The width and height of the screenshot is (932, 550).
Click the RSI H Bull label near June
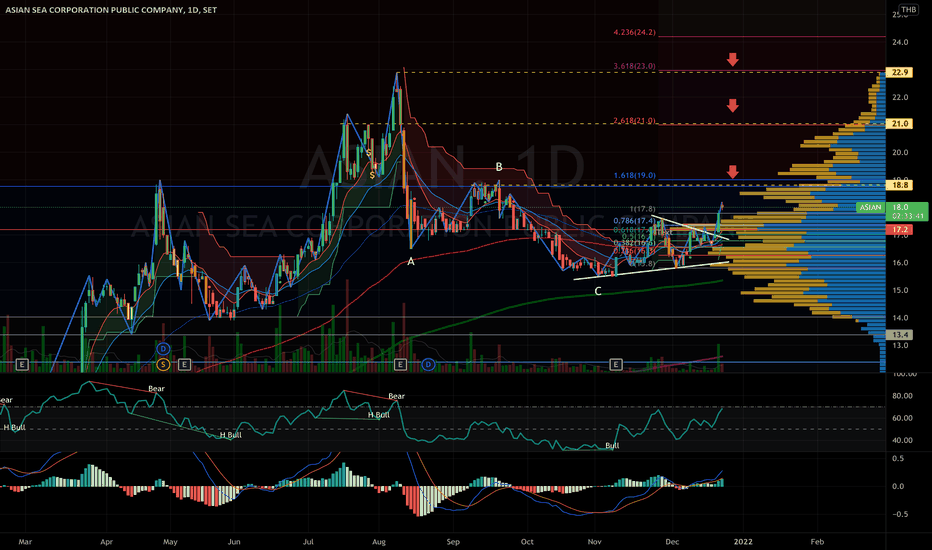coord(231,435)
